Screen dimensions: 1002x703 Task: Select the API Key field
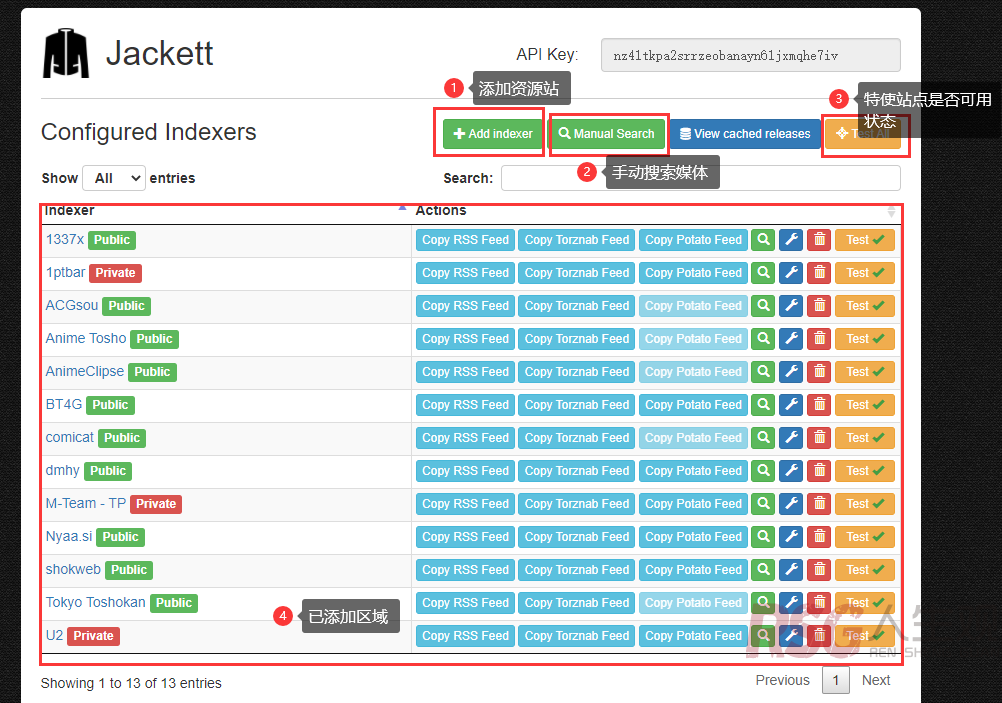coord(751,55)
